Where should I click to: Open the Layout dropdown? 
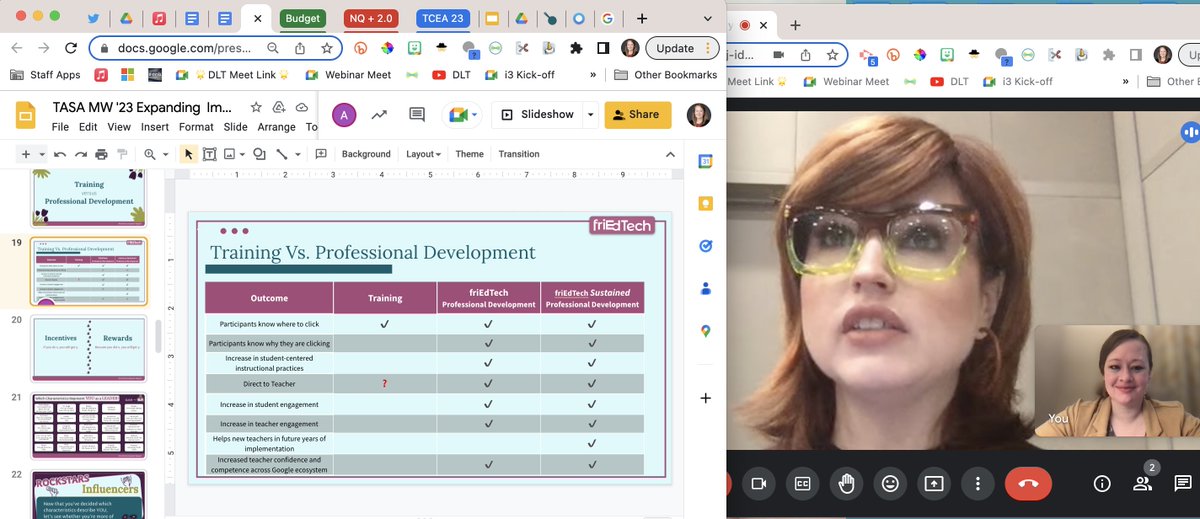[x=424, y=154]
